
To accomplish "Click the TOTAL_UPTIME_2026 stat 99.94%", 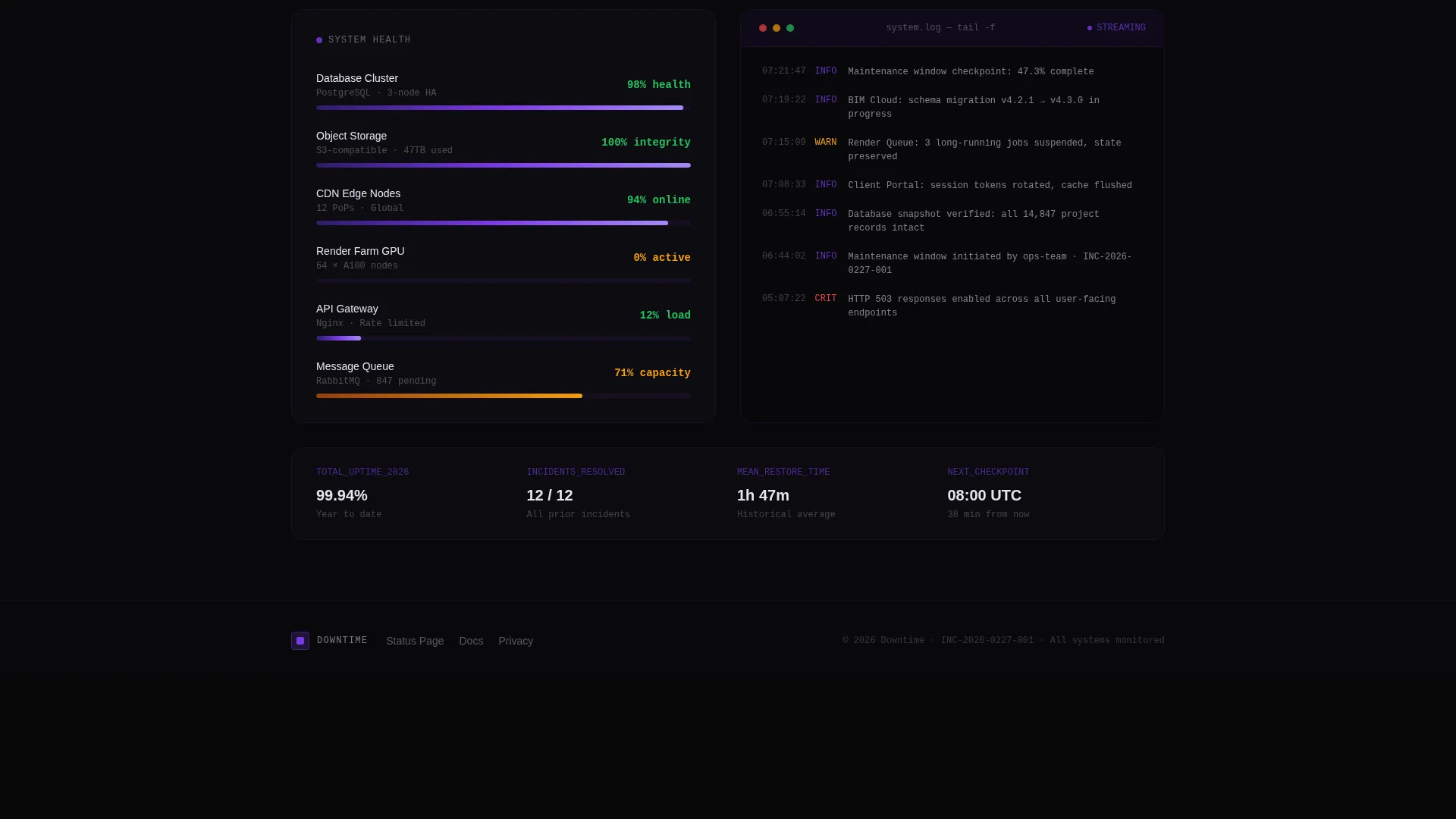I will [x=342, y=495].
